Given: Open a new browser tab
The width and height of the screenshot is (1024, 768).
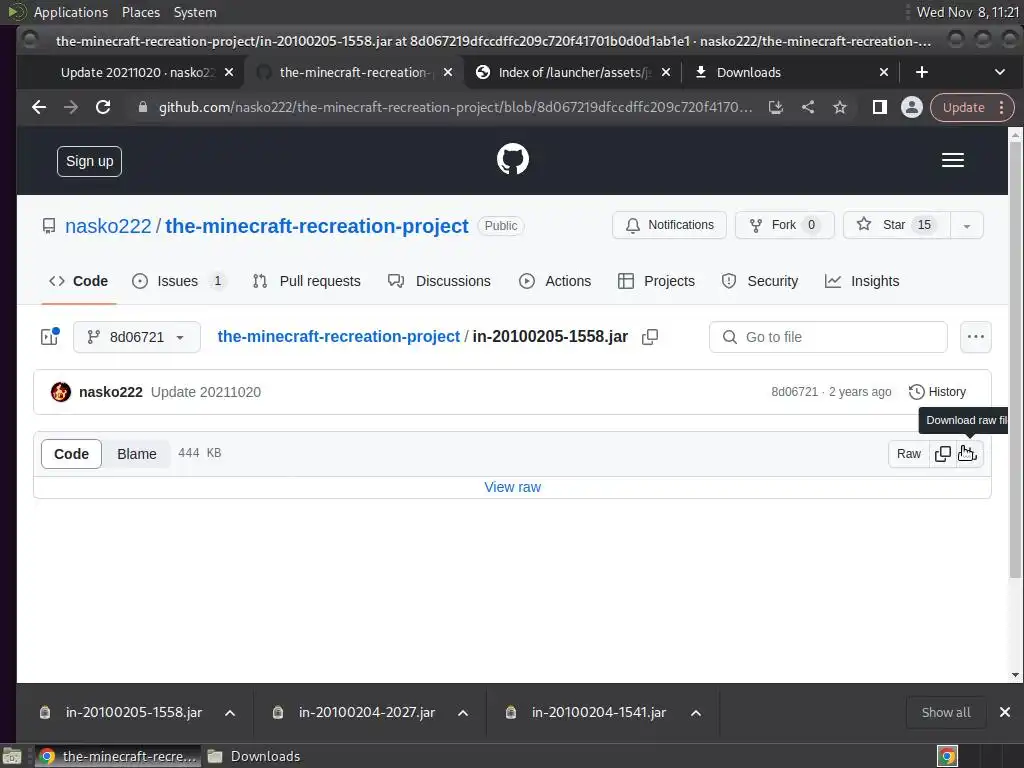Looking at the screenshot, I should (921, 72).
